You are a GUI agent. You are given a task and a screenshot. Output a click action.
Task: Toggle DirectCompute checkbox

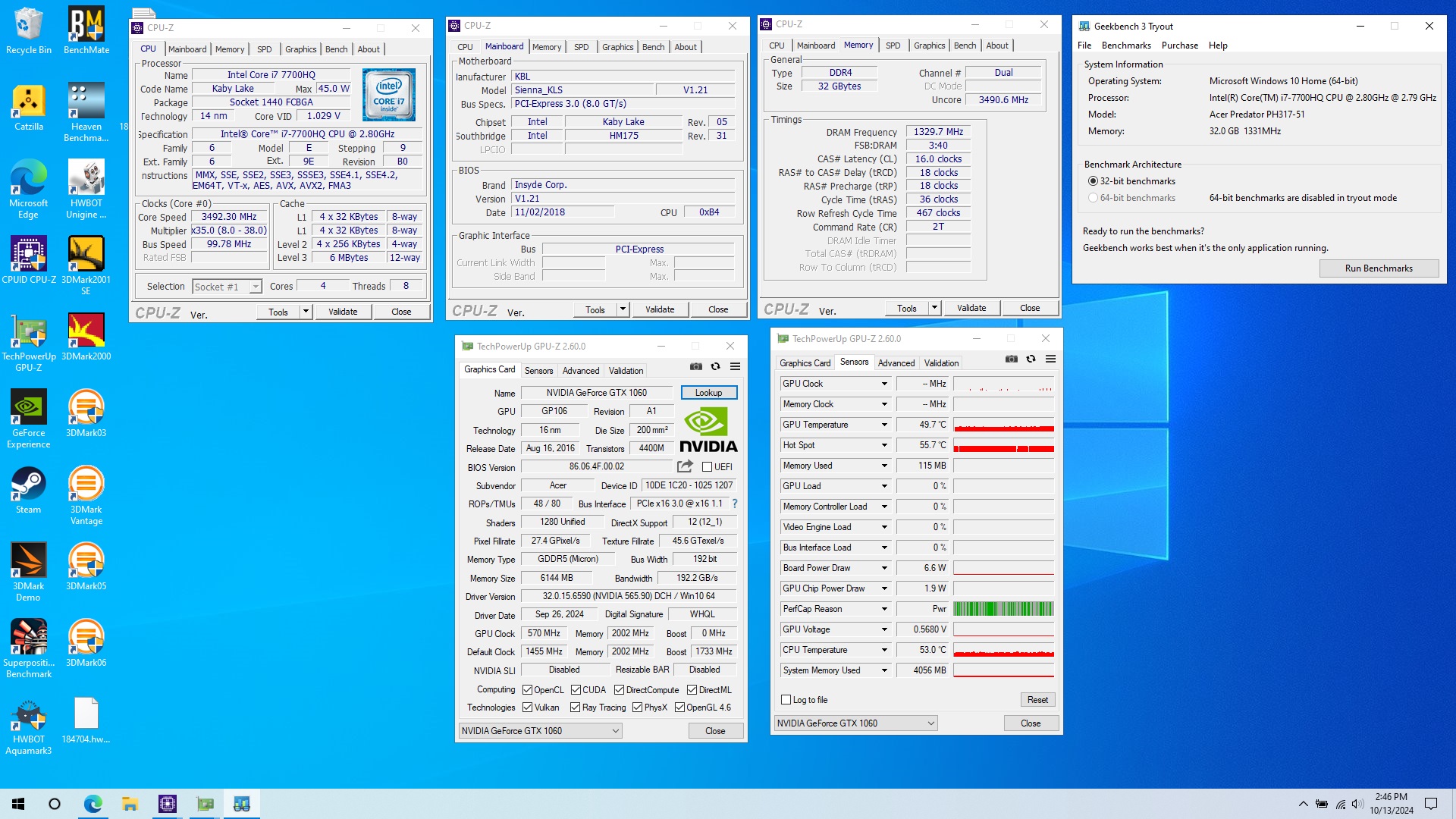pyautogui.click(x=619, y=690)
